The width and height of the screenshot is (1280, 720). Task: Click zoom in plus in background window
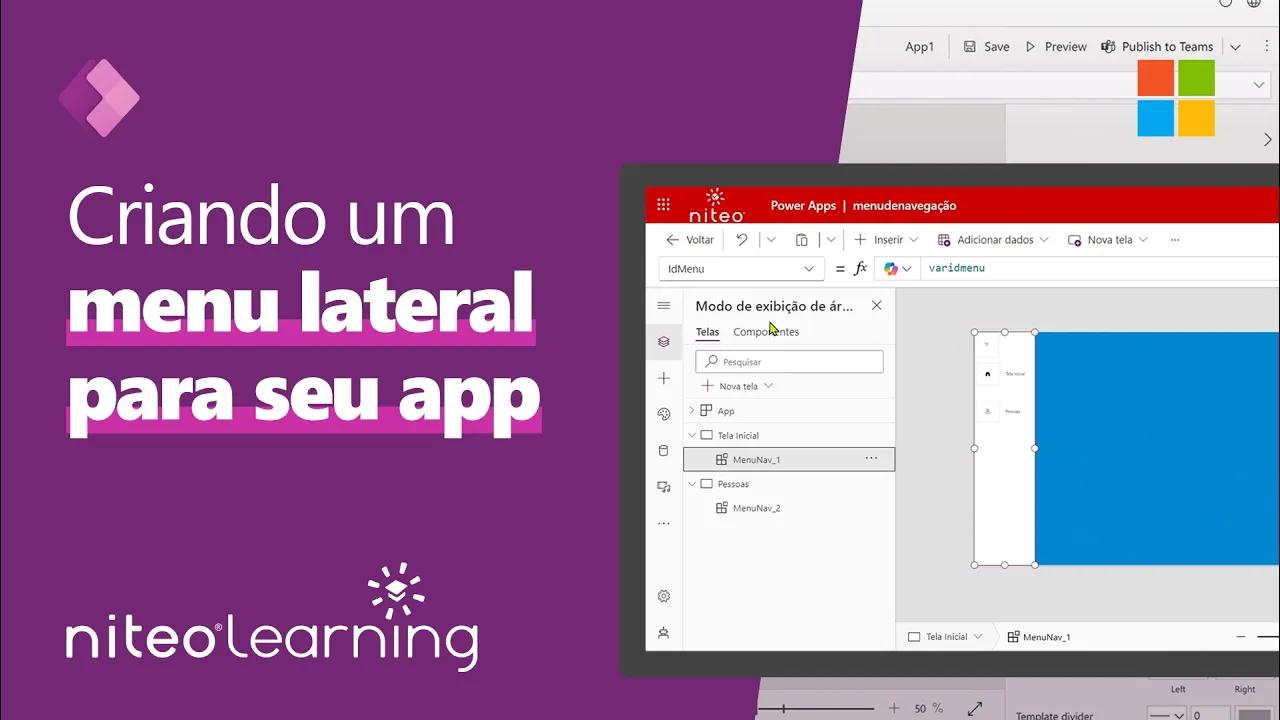(x=894, y=708)
